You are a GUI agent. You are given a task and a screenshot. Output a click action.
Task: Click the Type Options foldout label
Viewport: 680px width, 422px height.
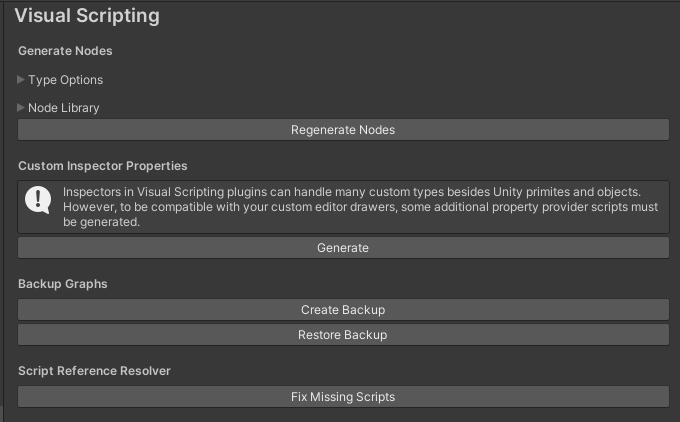pos(65,80)
